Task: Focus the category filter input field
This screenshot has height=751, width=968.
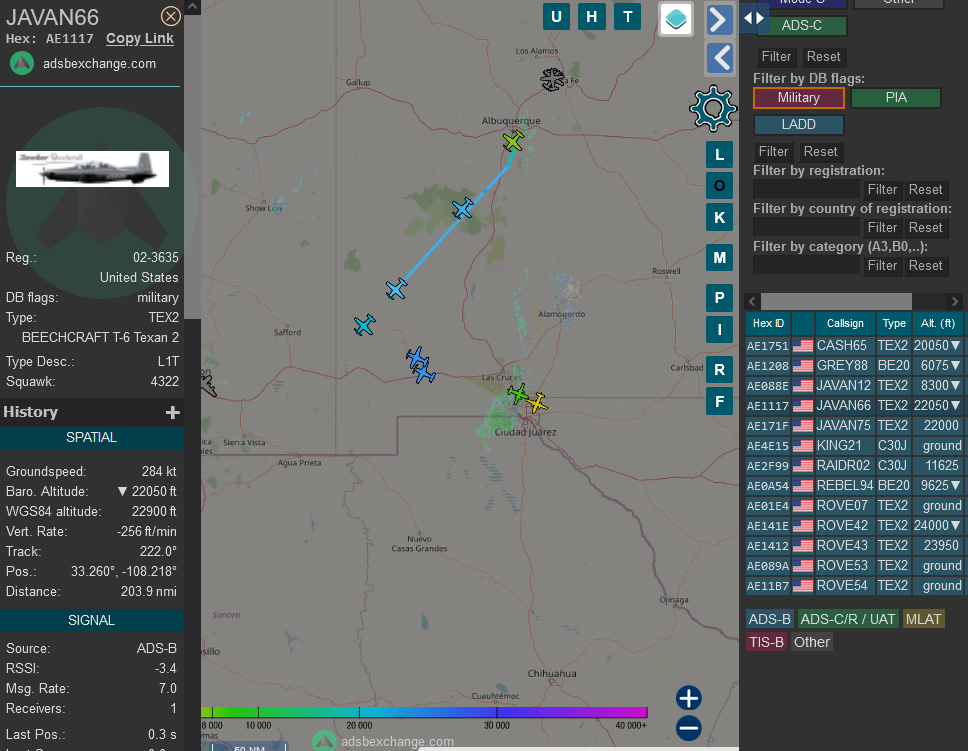Action: (x=806, y=266)
